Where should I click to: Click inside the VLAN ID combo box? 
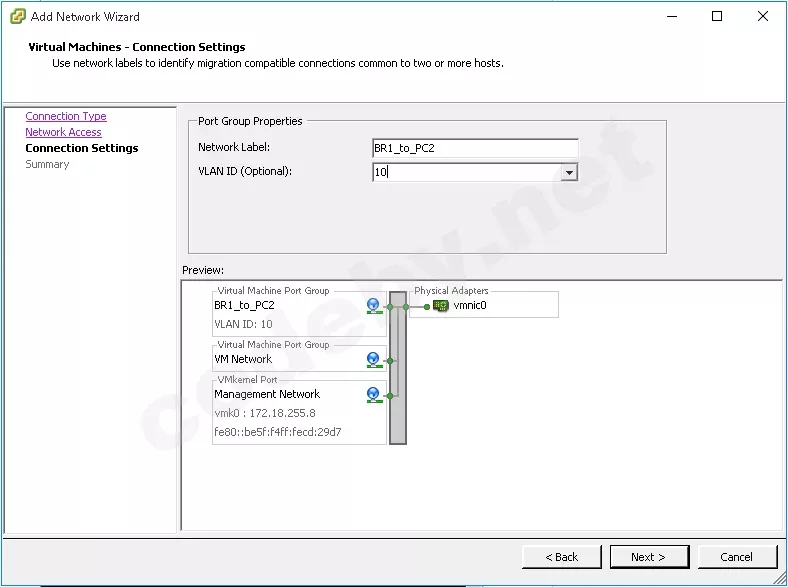click(466, 172)
